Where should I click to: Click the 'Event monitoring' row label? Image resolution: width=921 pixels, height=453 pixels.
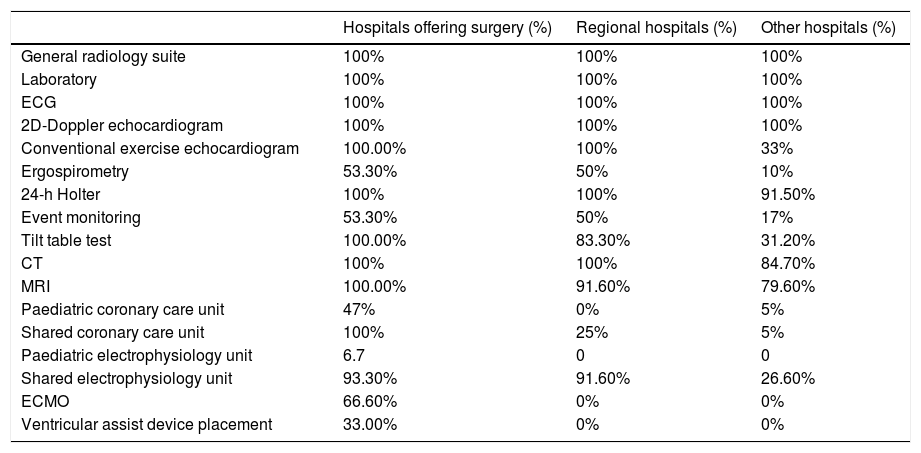[81, 217]
